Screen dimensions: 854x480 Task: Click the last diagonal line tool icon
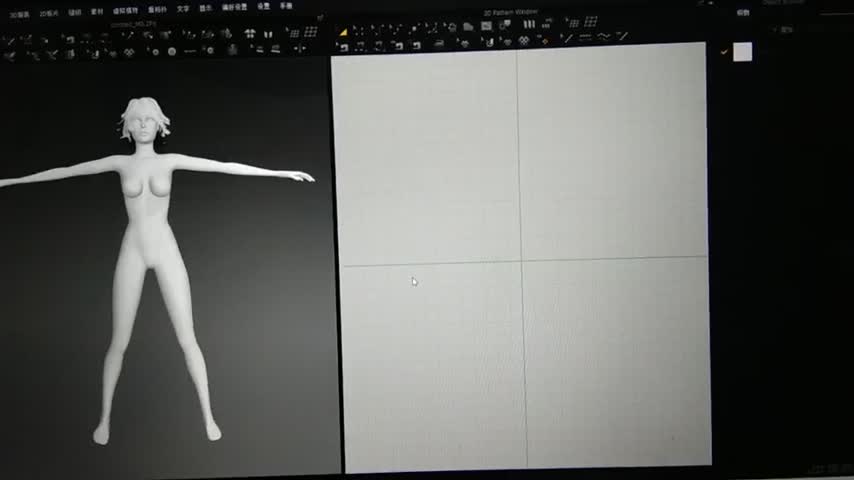tap(622, 36)
